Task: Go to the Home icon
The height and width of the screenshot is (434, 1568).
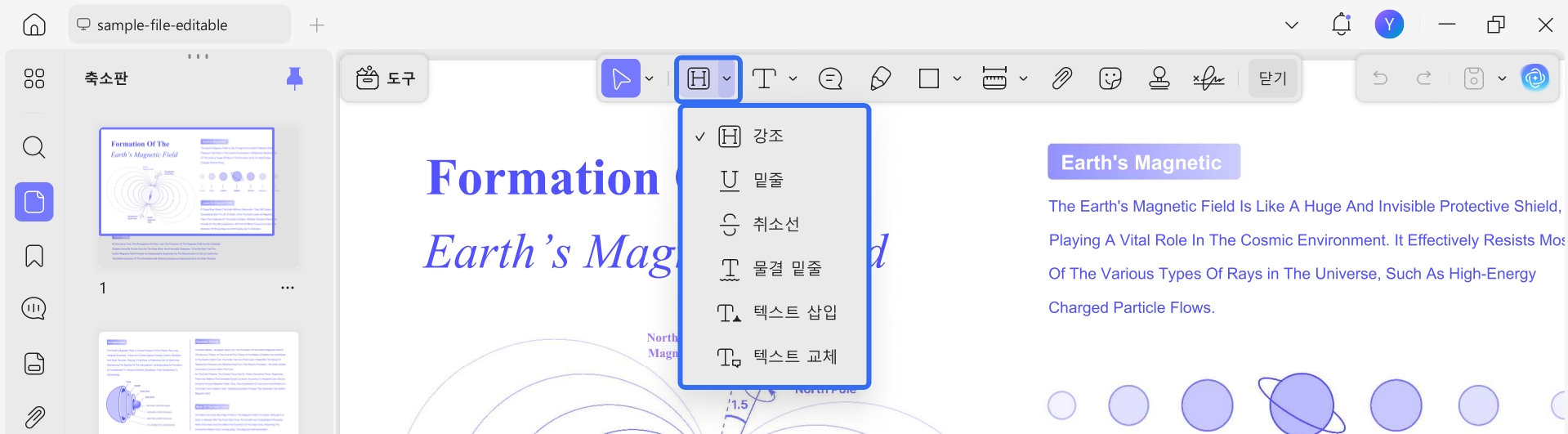Action: 34,25
